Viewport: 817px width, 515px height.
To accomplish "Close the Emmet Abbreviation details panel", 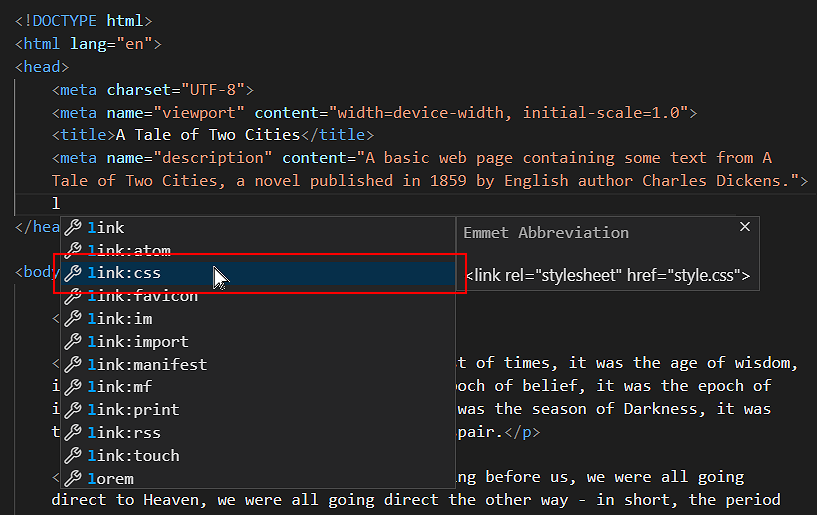I will [x=744, y=228].
